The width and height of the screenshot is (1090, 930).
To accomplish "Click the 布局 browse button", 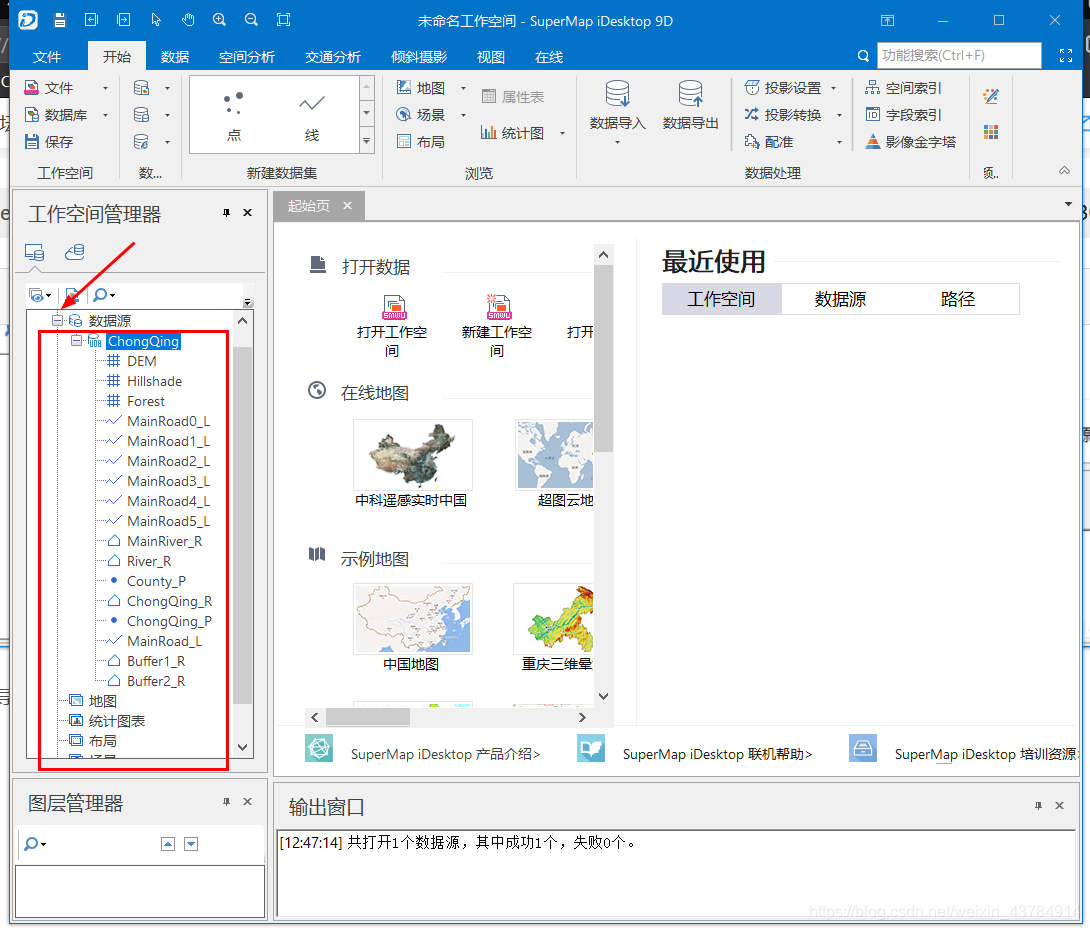I will pyautogui.click(x=421, y=142).
